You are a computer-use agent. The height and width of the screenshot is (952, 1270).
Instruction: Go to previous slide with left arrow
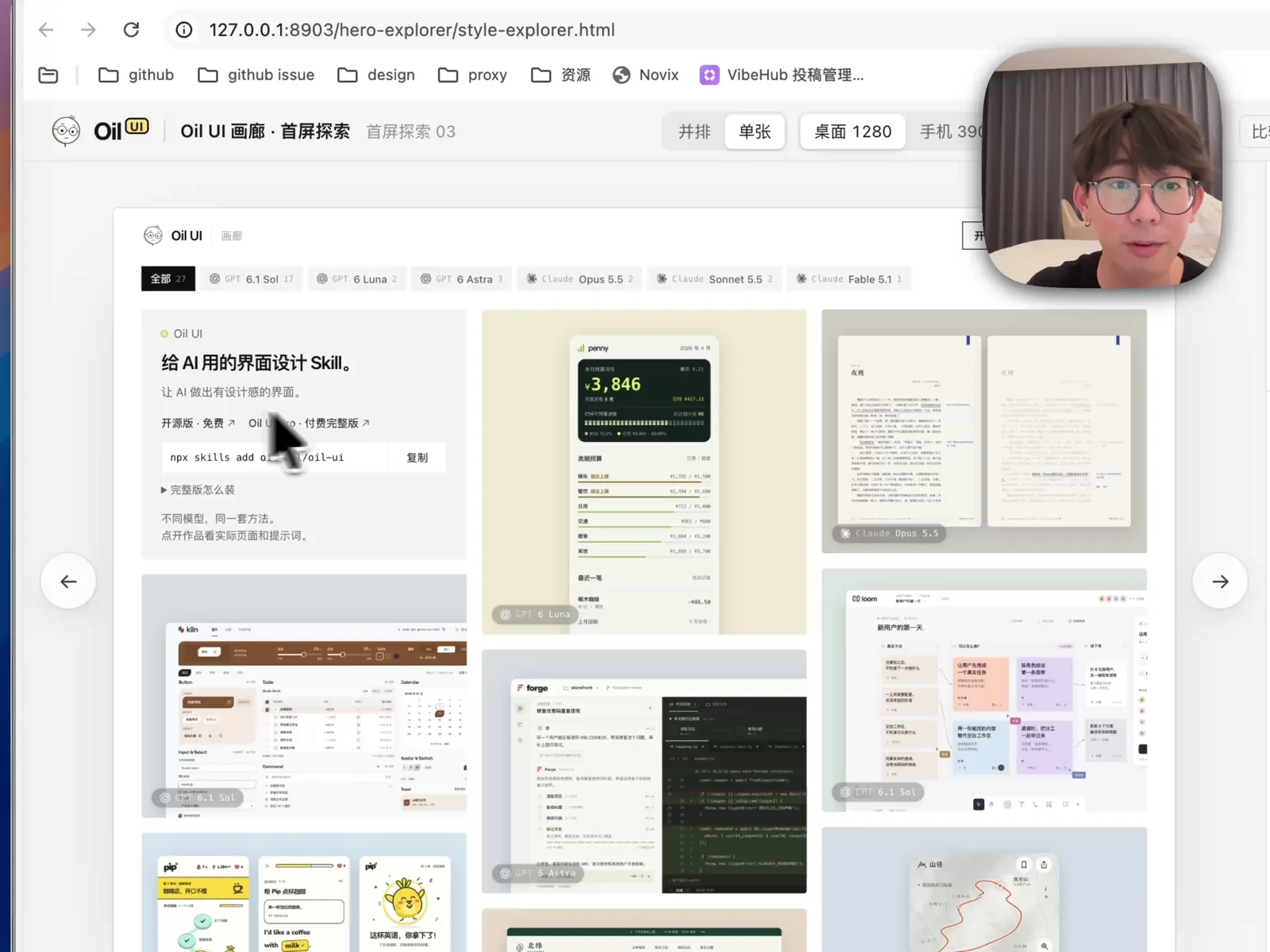point(68,582)
